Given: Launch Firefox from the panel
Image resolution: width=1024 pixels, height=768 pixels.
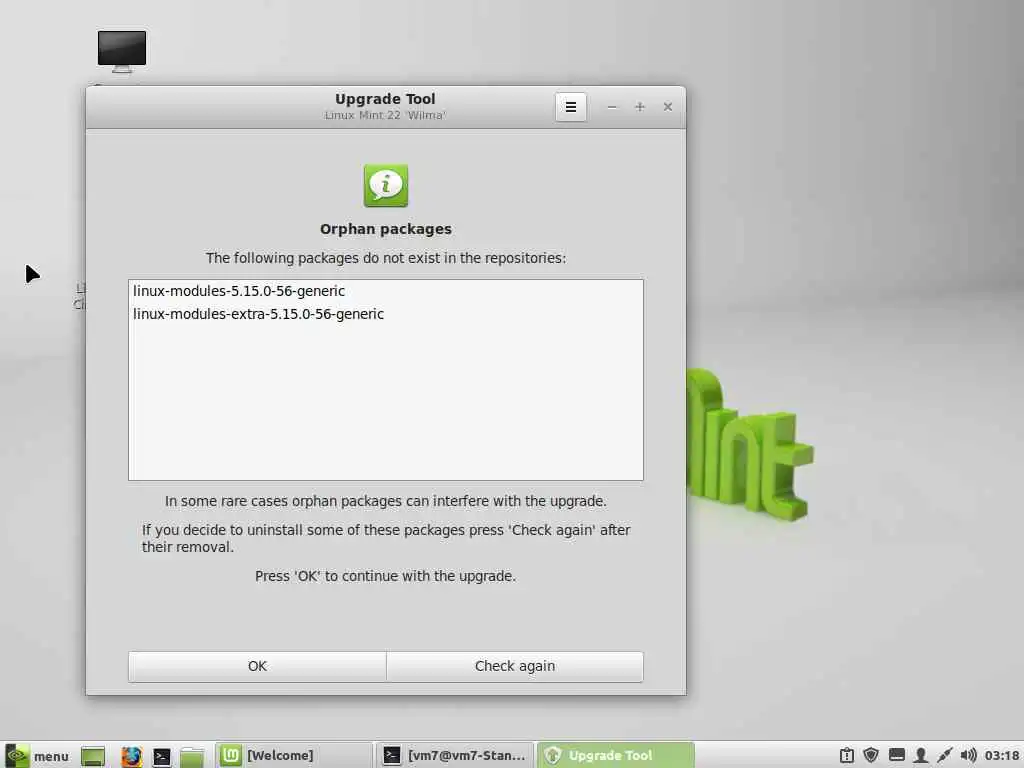Looking at the screenshot, I should (x=131, y=756).
